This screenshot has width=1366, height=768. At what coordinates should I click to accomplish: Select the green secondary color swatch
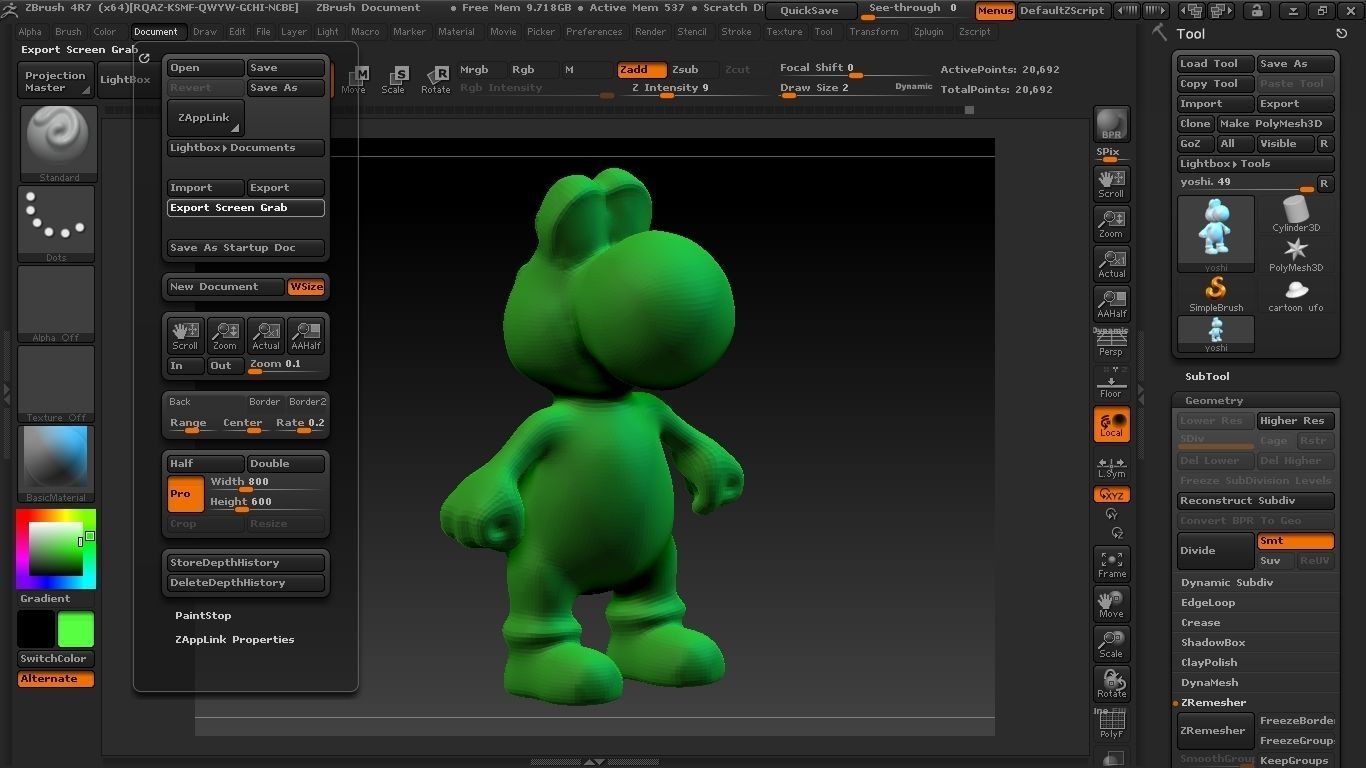[x=75, y=630]
